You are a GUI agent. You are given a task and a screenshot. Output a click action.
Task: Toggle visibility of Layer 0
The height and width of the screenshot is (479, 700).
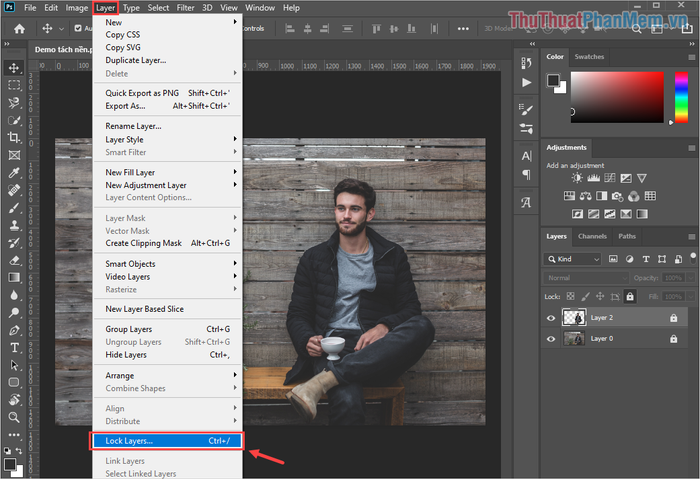[x=550, y=339]
